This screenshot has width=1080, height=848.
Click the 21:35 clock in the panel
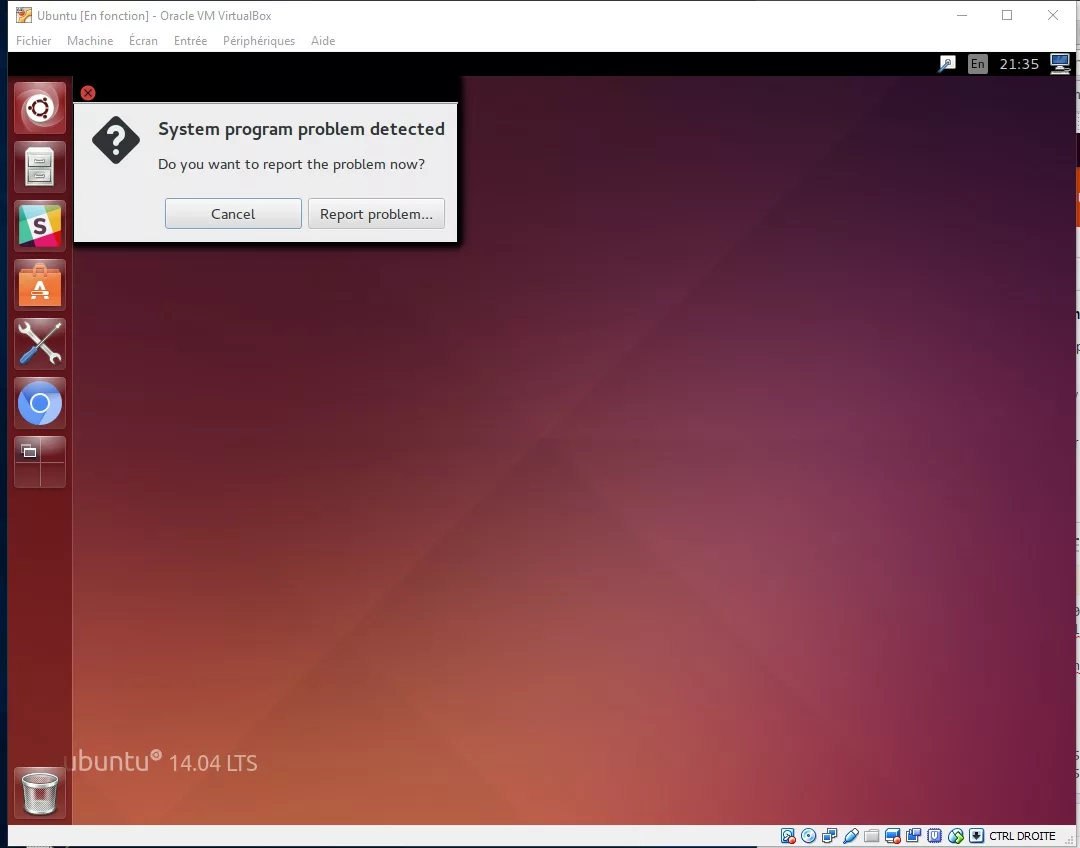[x=1019, y=64]
